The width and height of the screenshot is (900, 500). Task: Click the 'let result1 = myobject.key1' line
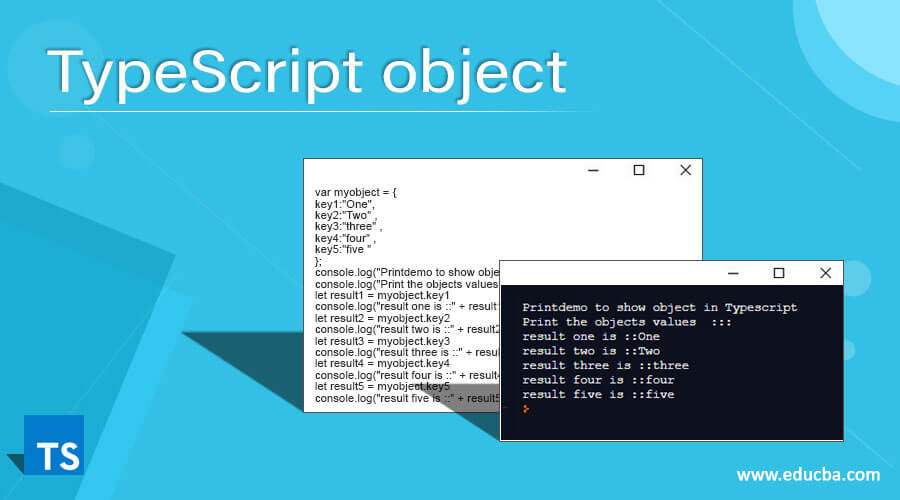point(382,295)
